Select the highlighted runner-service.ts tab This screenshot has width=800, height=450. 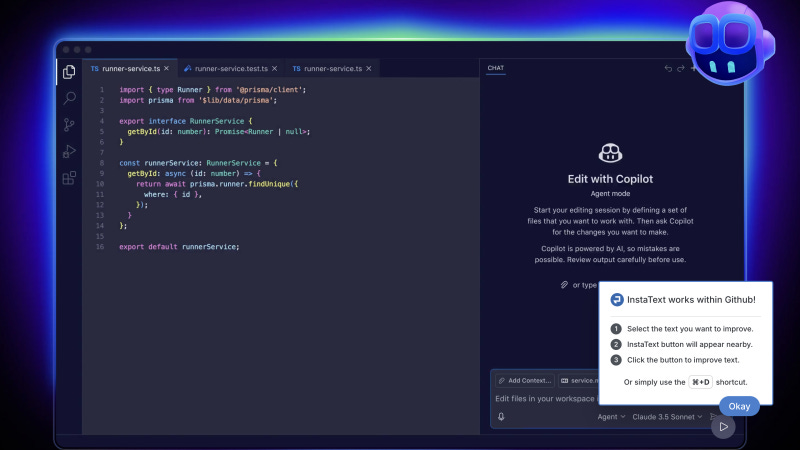tap(130, 68)
